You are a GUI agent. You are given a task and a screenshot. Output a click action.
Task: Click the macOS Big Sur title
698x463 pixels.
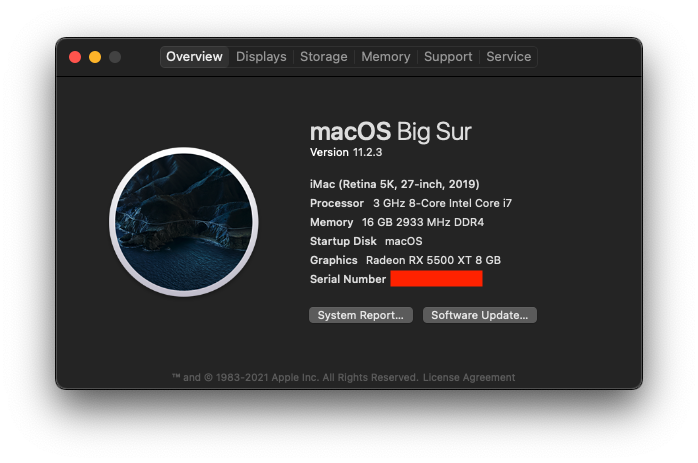point(390,132)
